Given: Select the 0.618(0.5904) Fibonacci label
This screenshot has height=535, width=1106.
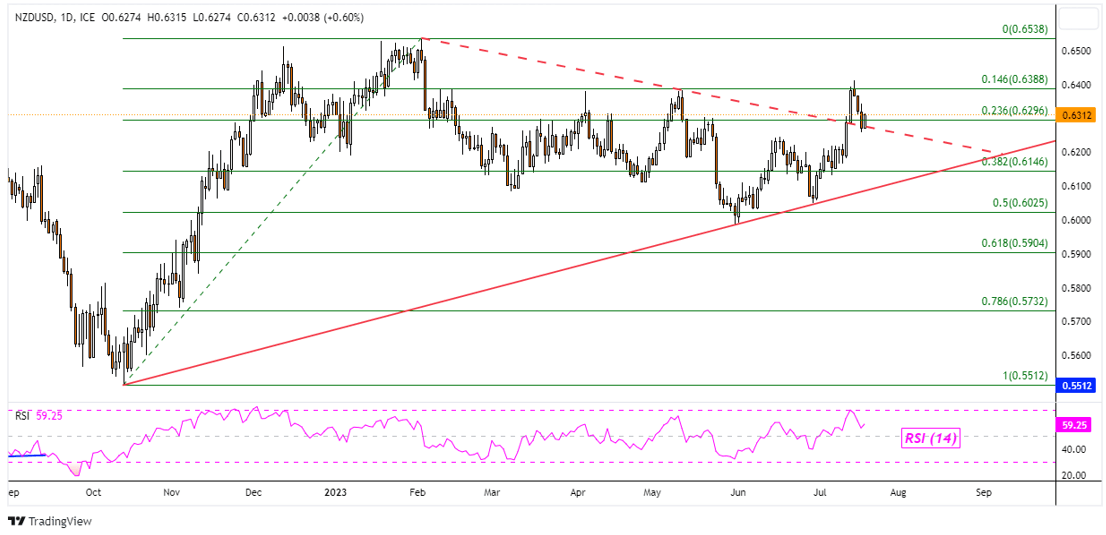Looking at the screenshot, I should click(x=1014, y=244).
